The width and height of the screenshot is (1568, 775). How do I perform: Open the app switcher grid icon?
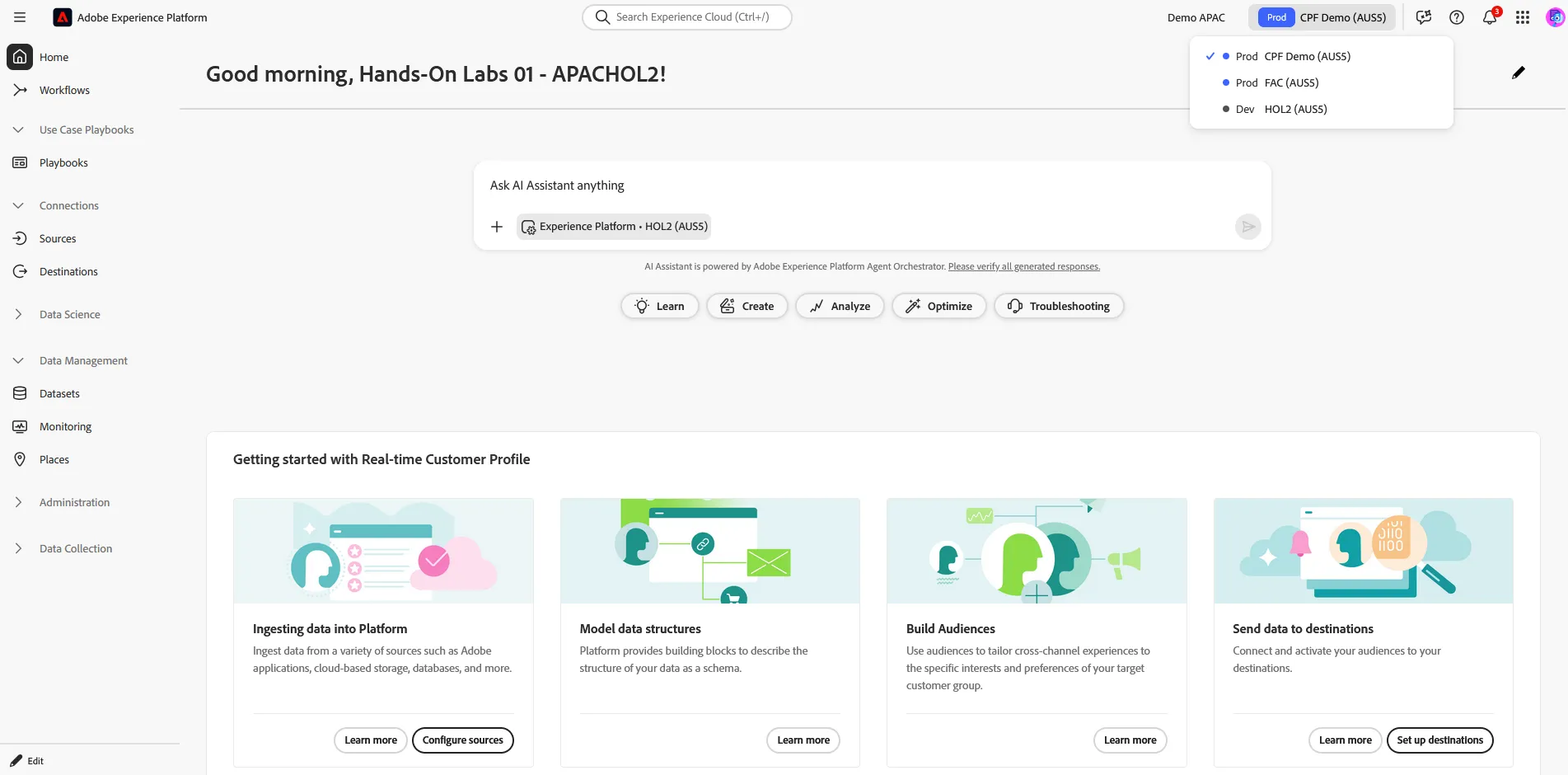[x=1523, y=17]
